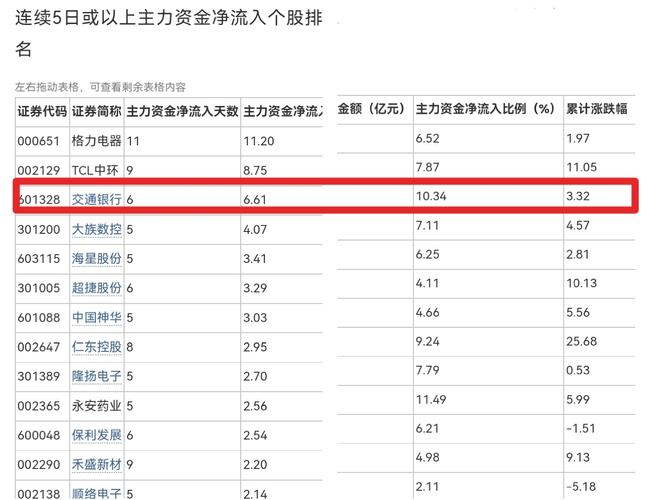Open the 中国神华 stock link
This screenshot has width=650, height=500.
click(97, 318)
